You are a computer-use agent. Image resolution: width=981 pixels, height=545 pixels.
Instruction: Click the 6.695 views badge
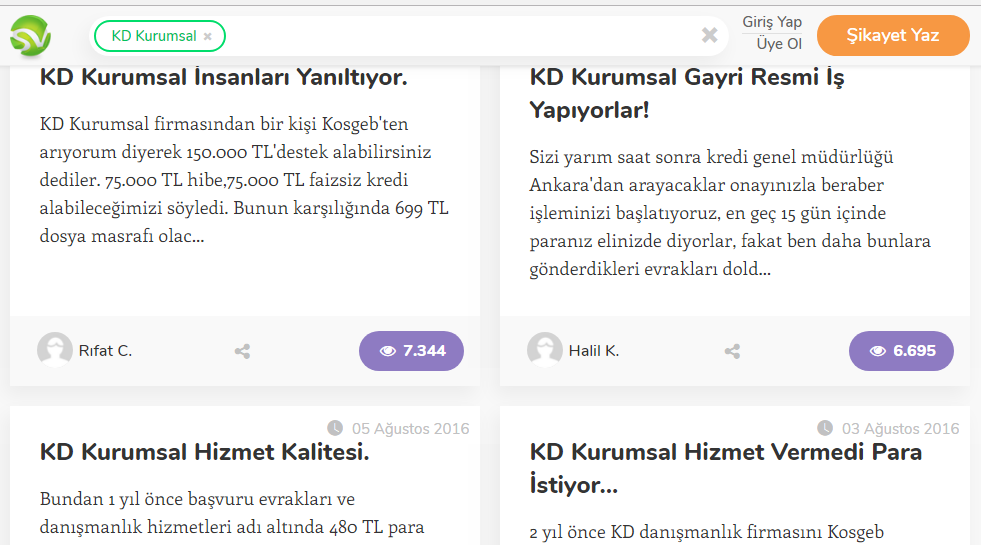901,350
